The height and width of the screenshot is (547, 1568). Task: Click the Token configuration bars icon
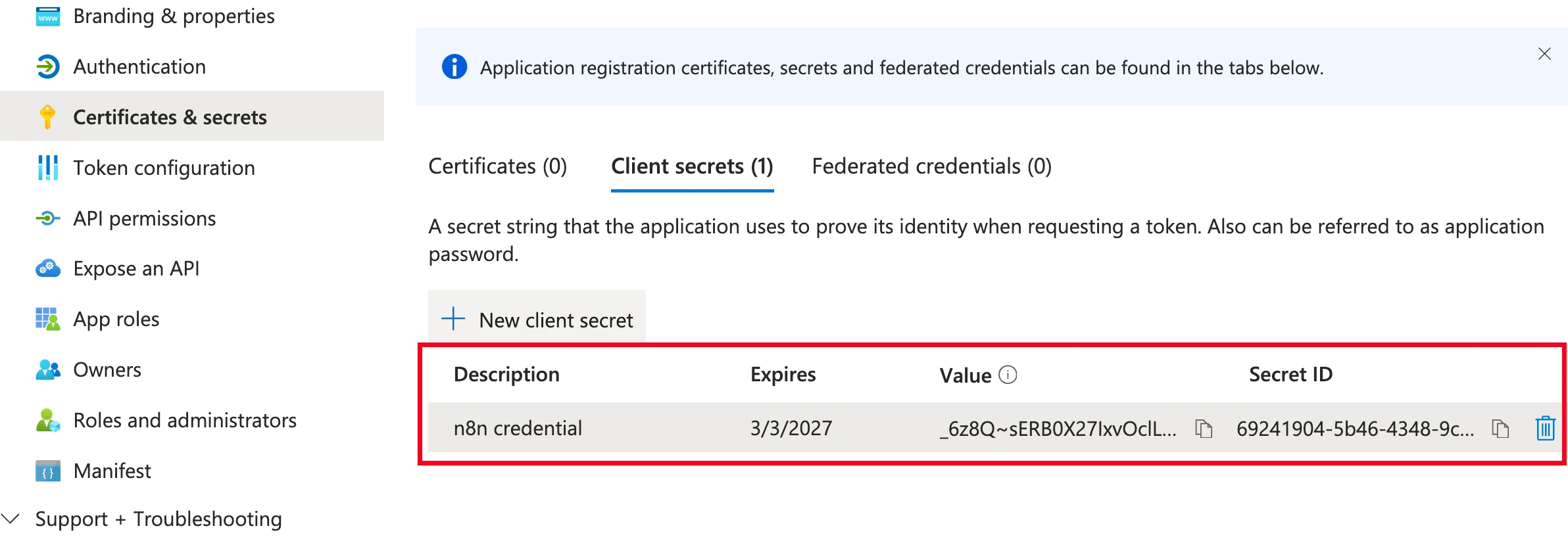point(48,168)
